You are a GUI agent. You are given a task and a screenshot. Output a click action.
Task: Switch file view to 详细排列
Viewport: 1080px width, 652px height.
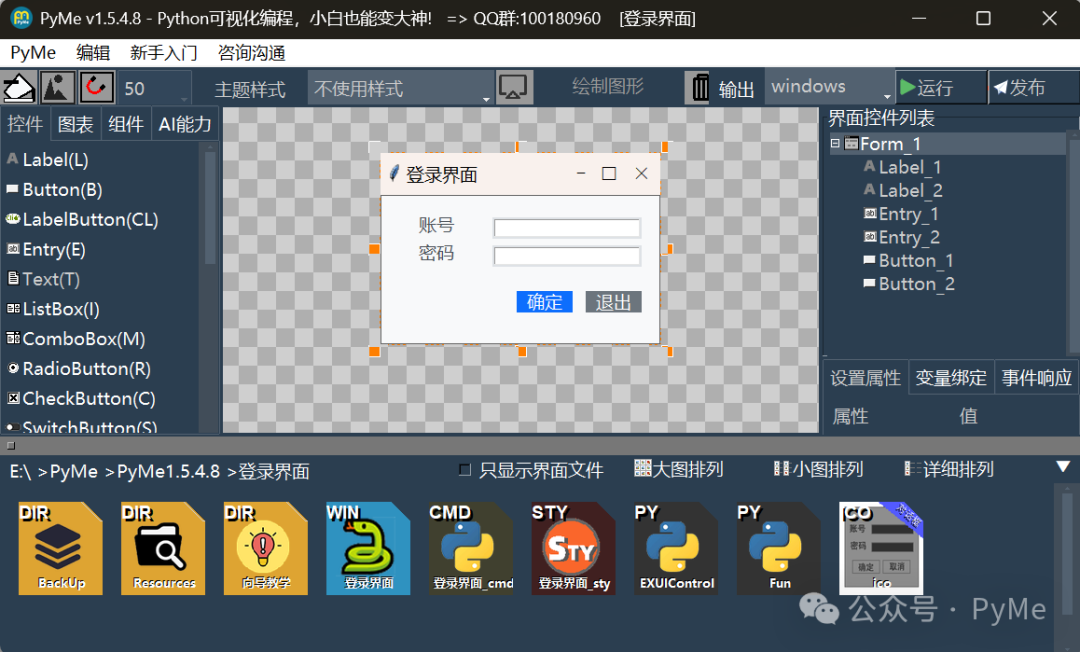pyautogui.click(x=950, y=468)
